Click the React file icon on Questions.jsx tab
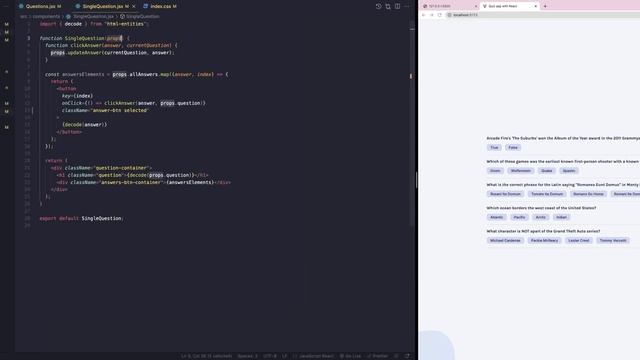The image size is (640, 360). coord(21,7)
